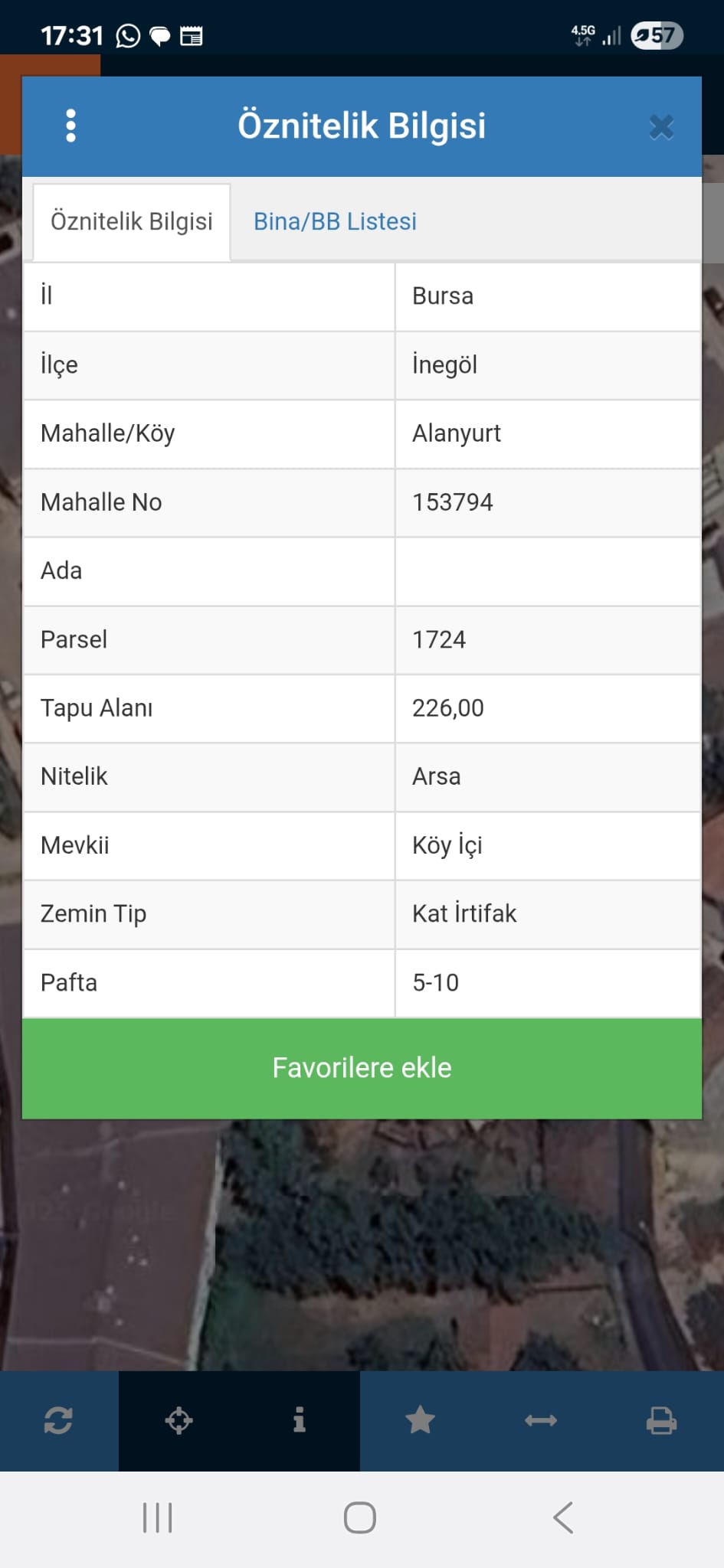Open the favorites star icon
Screen dimensions: 724x1568
point(420,1421)
